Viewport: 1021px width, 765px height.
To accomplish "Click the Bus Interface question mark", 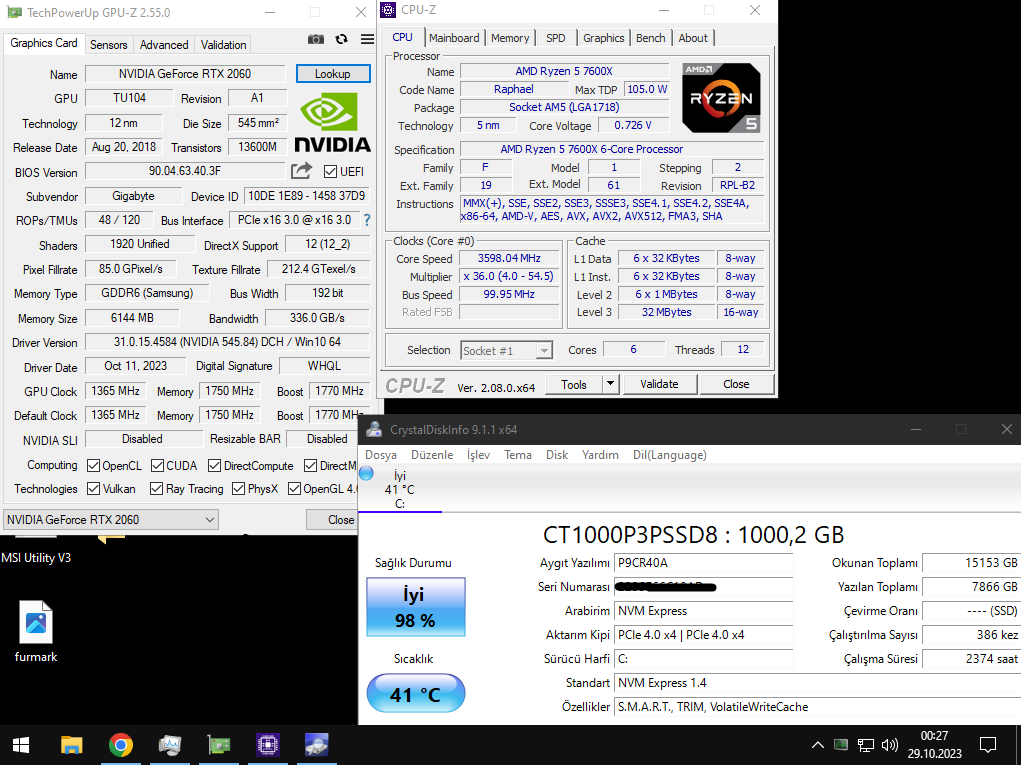I will tap(367, 220).
